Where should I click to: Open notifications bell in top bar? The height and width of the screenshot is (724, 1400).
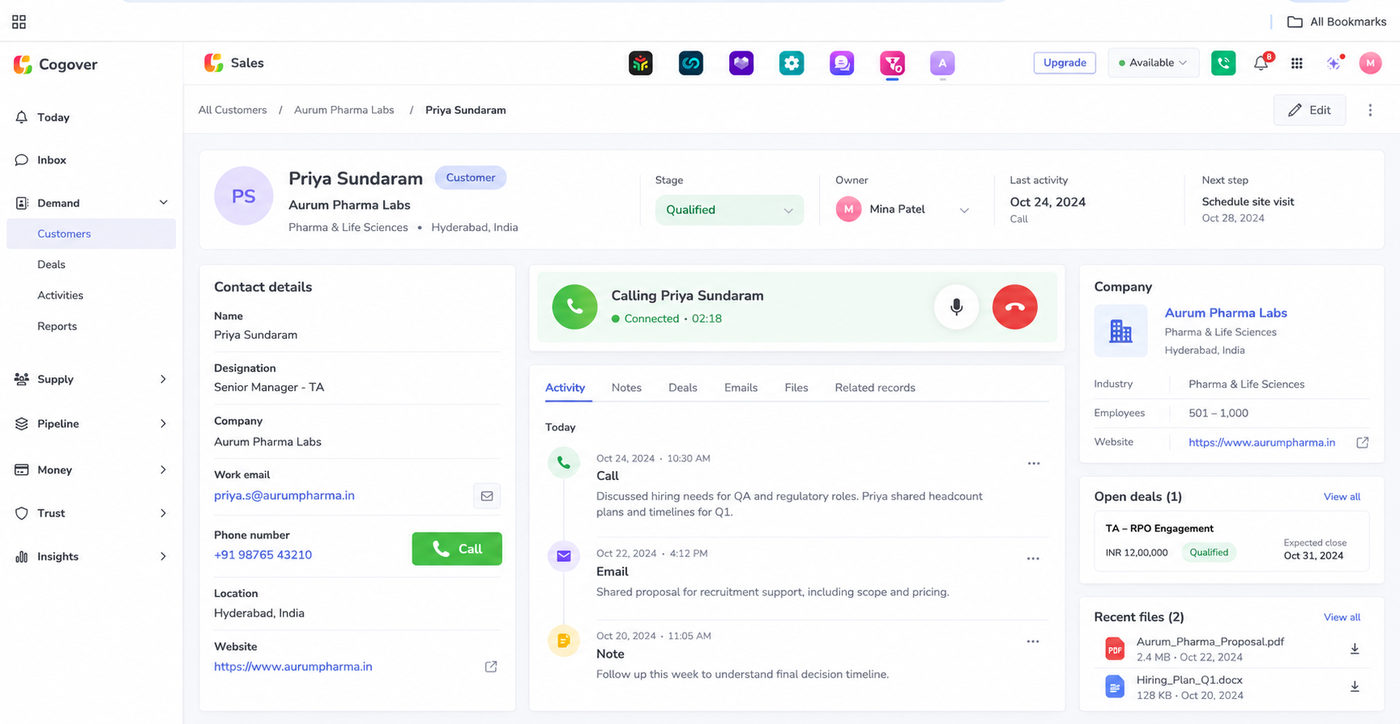pos(1261,63)
